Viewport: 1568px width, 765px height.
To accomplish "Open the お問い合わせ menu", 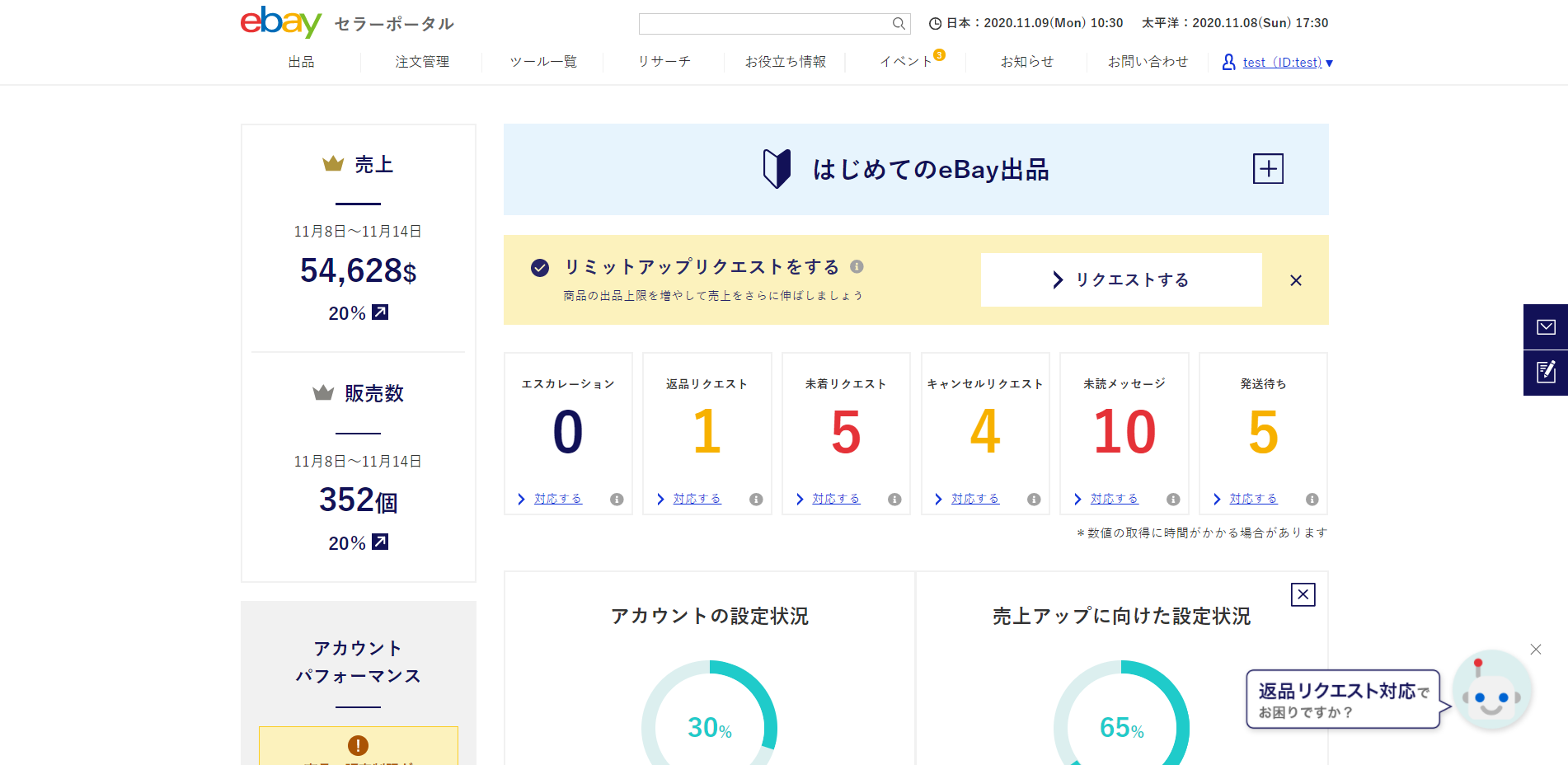I will [1148, 62].
